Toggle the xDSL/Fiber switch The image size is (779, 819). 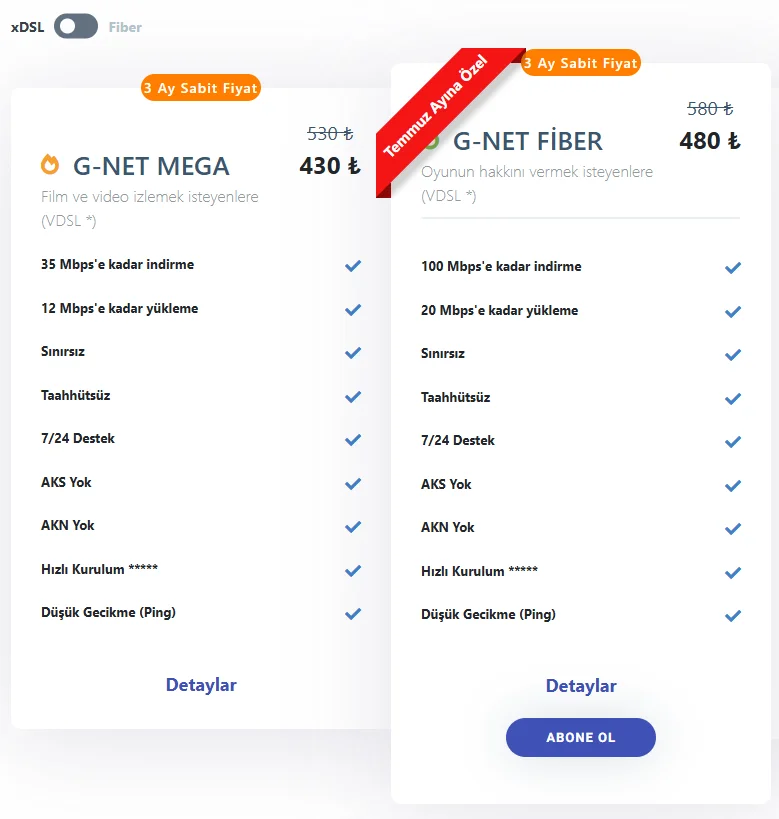(x=76, y=27)
